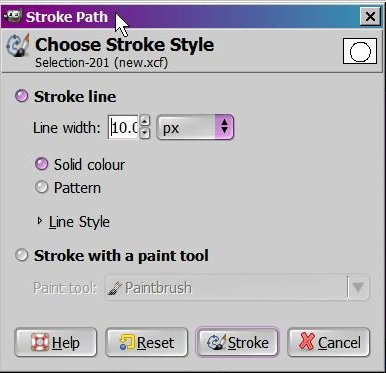Viewport: 386px width, 373px height.
Task: Click the yellow arrow icon on Reset
Action: 127,342
